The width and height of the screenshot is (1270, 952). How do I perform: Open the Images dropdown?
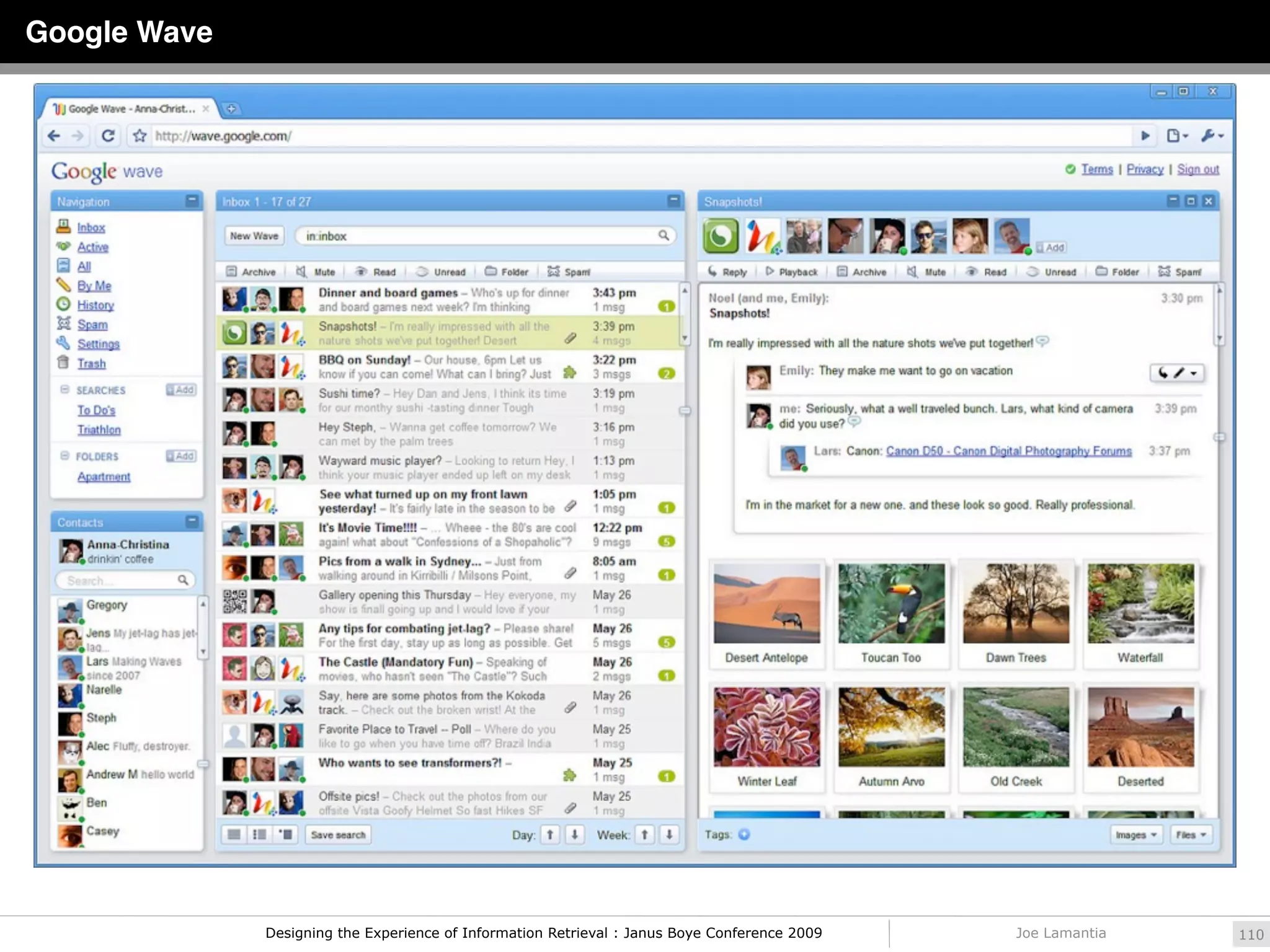(x=1135, y=835)
